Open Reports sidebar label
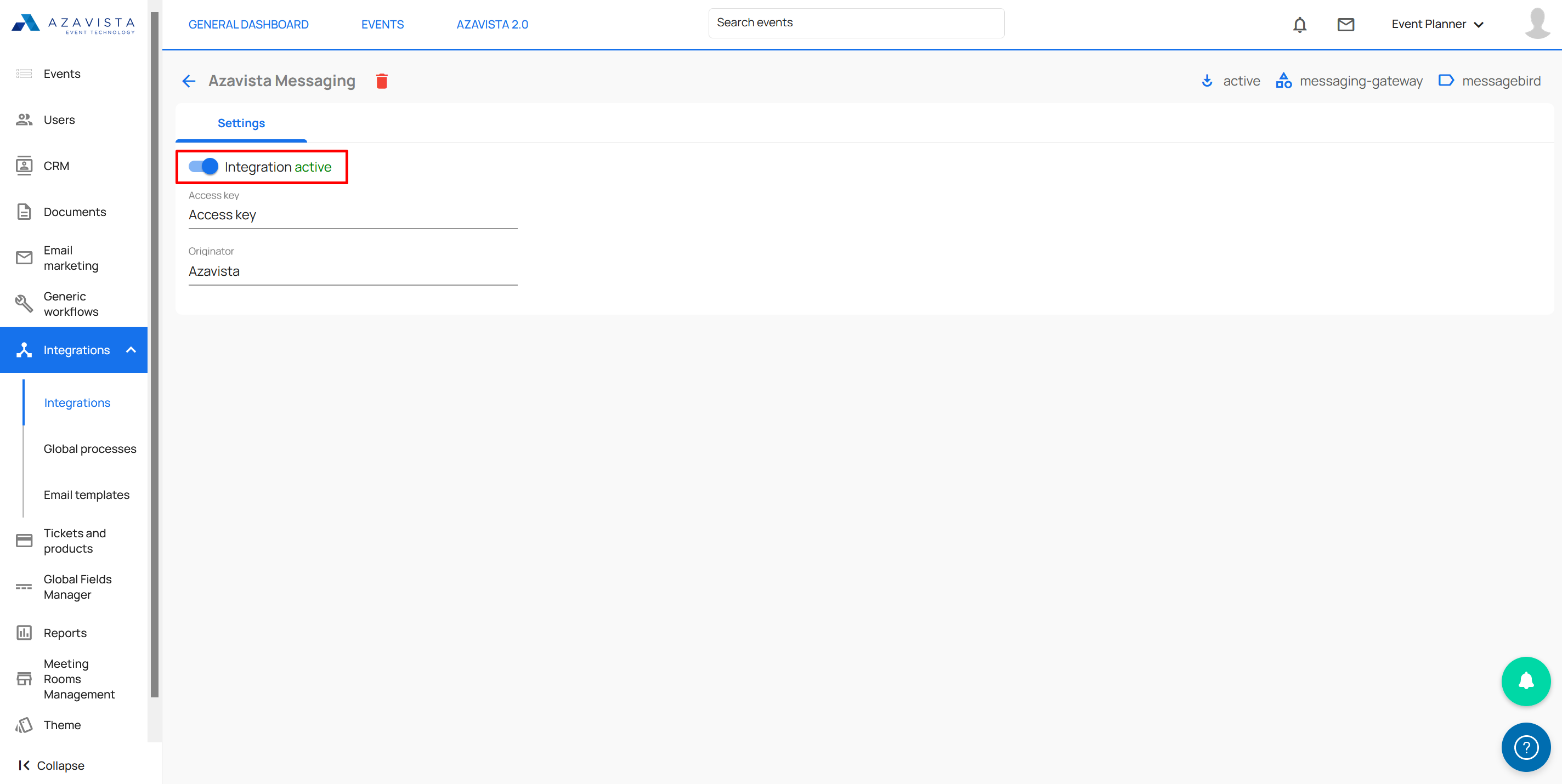Viewport: 1562px width, 784px height. 65,633
